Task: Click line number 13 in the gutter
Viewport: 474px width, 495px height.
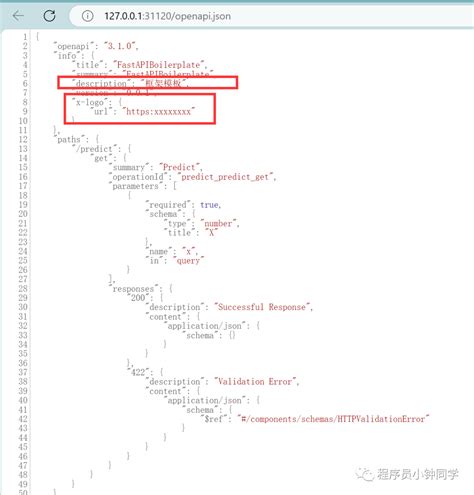Action: pyautogui.click(x=23, y=149)
